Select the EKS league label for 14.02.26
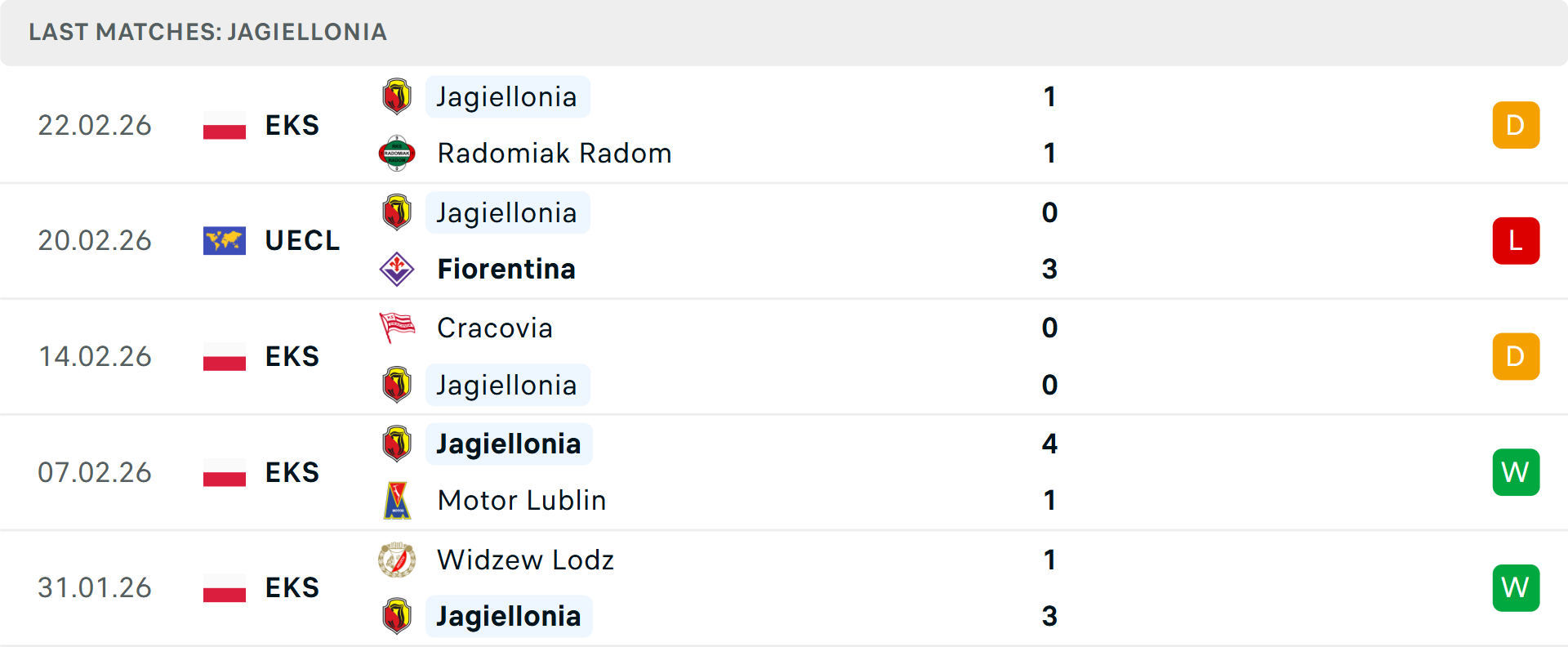 292,356
